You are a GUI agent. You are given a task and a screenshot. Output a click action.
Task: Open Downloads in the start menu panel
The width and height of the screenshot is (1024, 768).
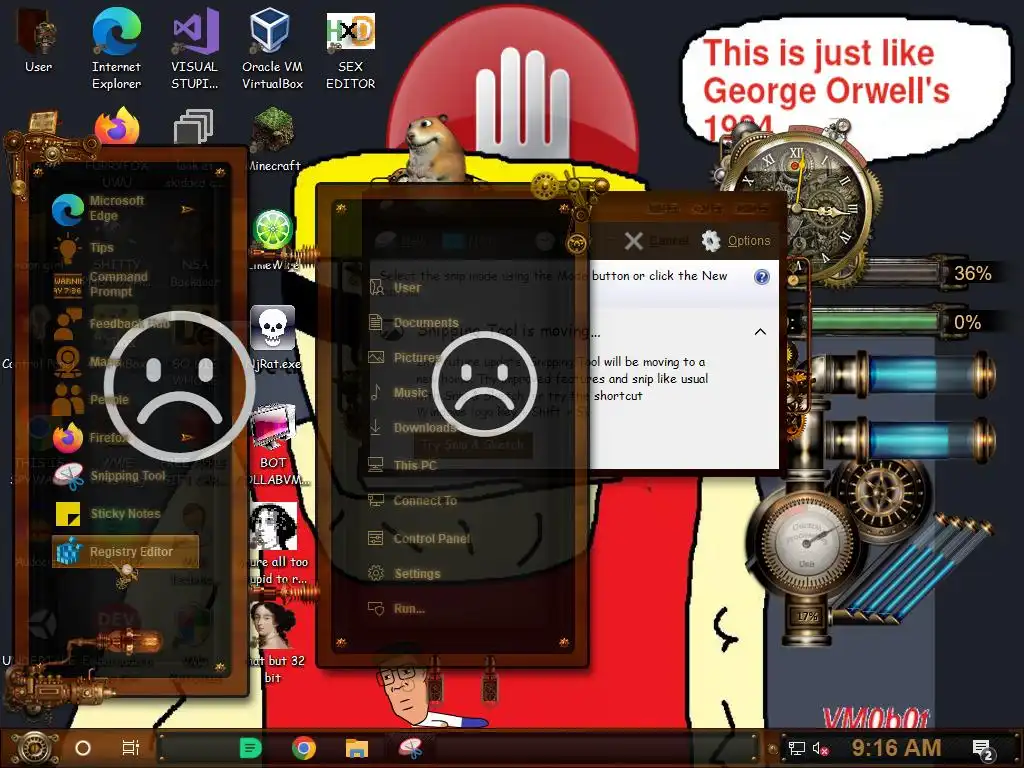[413, 428]
